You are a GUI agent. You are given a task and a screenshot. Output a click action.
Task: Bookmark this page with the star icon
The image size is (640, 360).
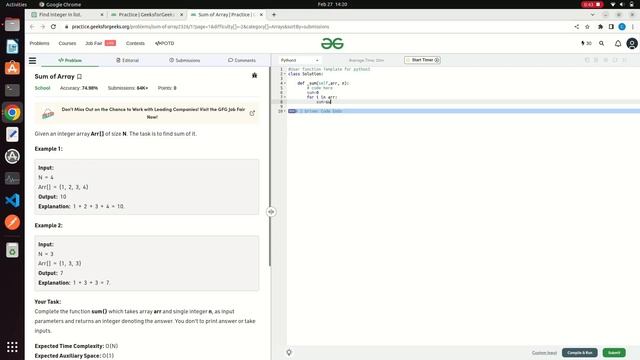pos(587,27)
